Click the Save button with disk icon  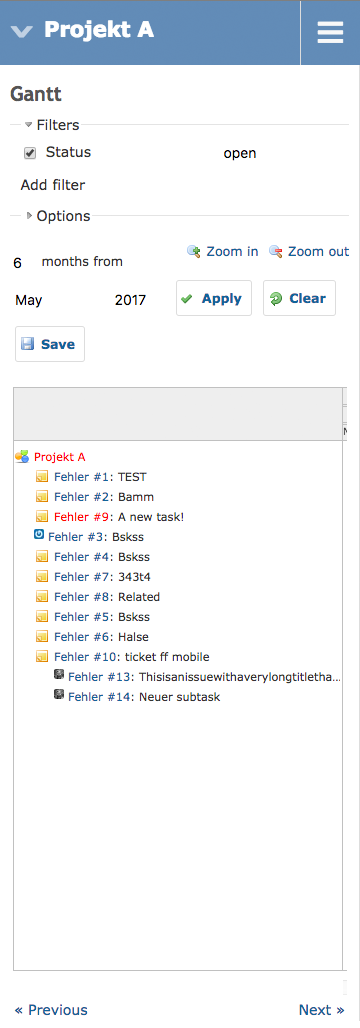pyautogui.click(x=50, y=344)
